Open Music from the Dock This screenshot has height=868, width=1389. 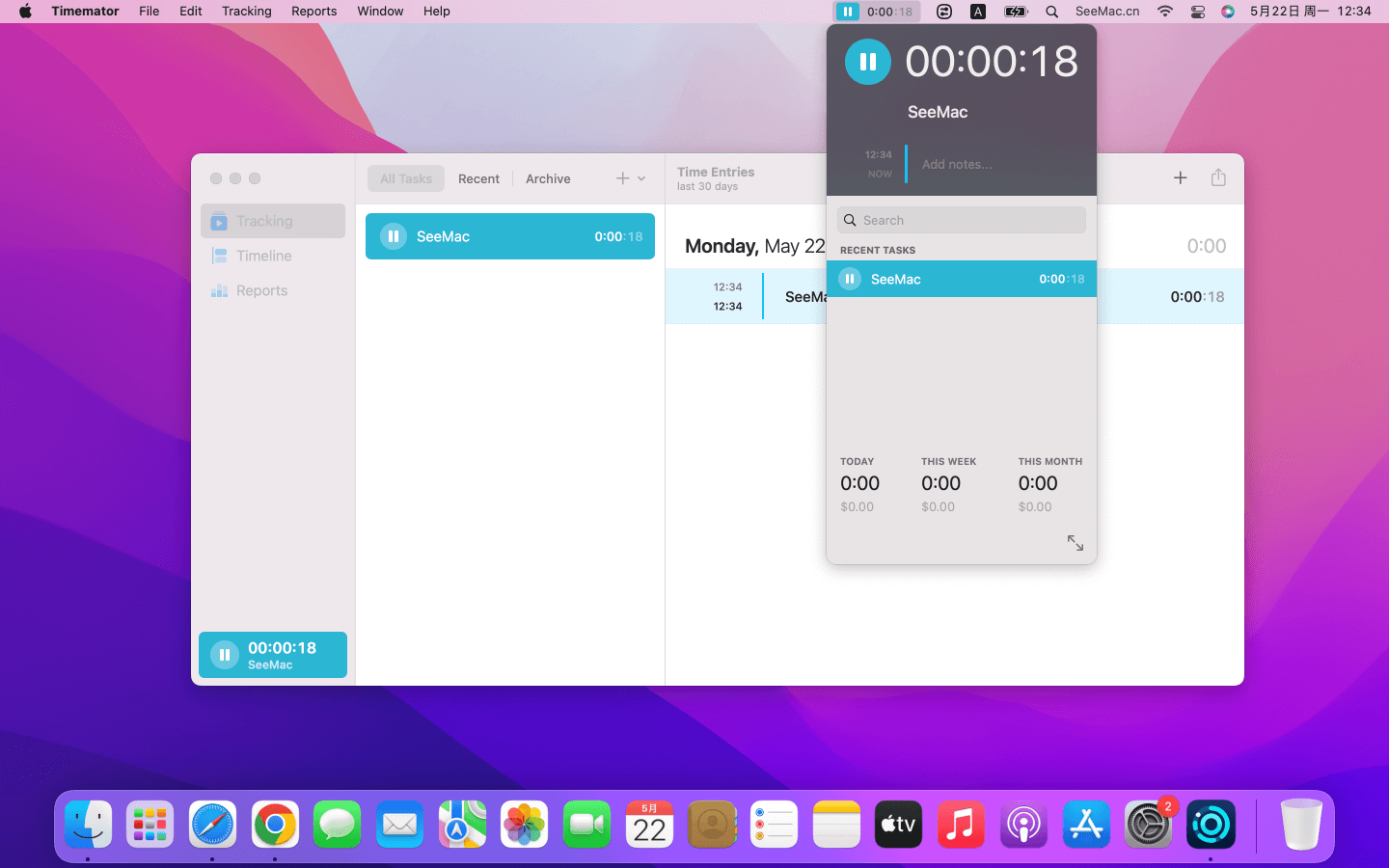[x=961, y=825]
